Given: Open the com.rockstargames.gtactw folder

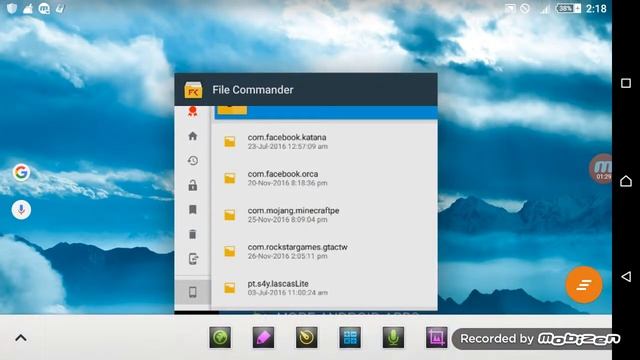Looking at the screenshot, I should point(324,251).
